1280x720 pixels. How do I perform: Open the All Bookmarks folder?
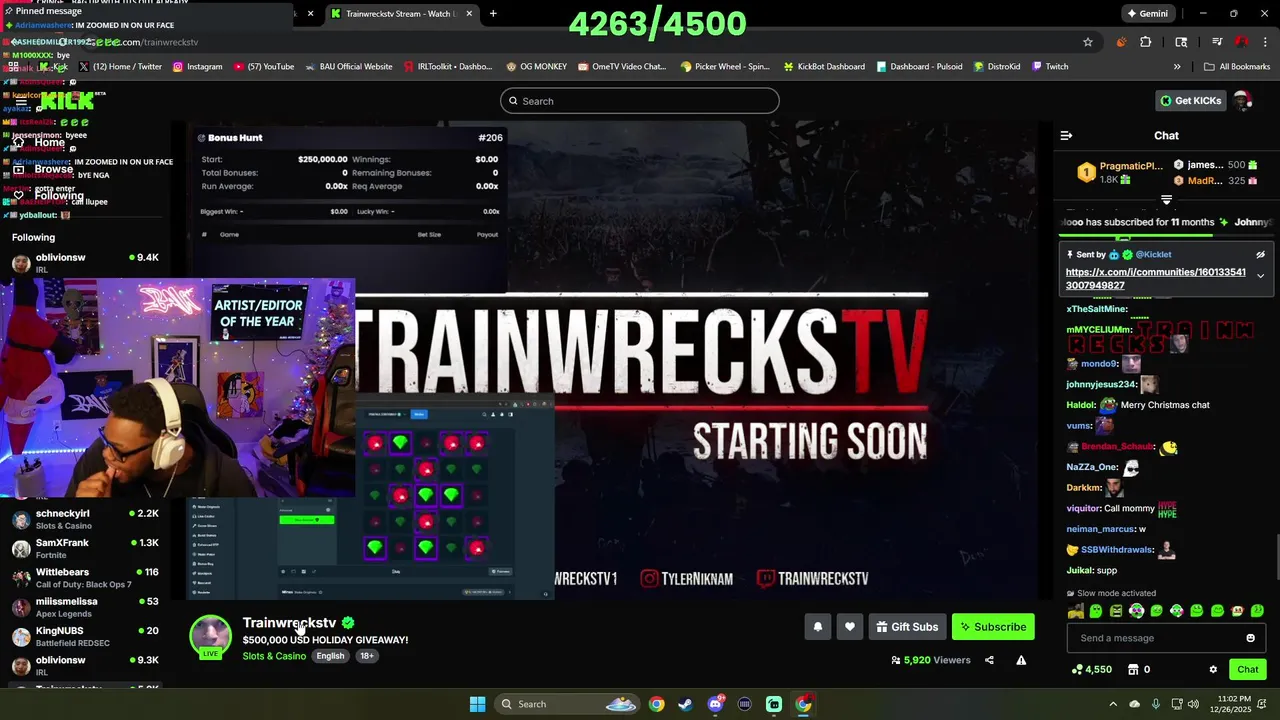[1237, 67]
